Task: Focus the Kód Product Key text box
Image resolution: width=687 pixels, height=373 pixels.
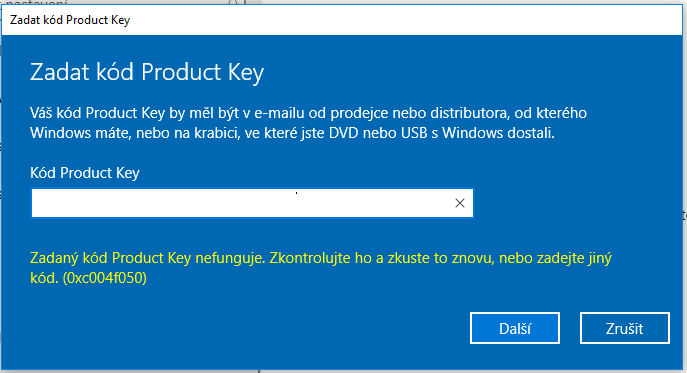Action: point(252,203)
